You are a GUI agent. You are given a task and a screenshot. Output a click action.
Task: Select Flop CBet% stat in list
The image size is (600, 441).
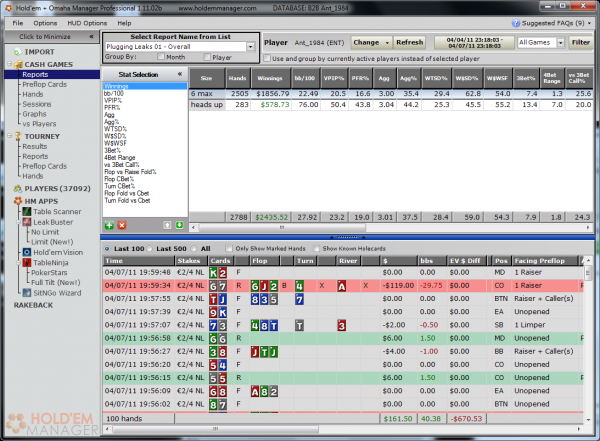pyautogui.click(x=119, y=179)
